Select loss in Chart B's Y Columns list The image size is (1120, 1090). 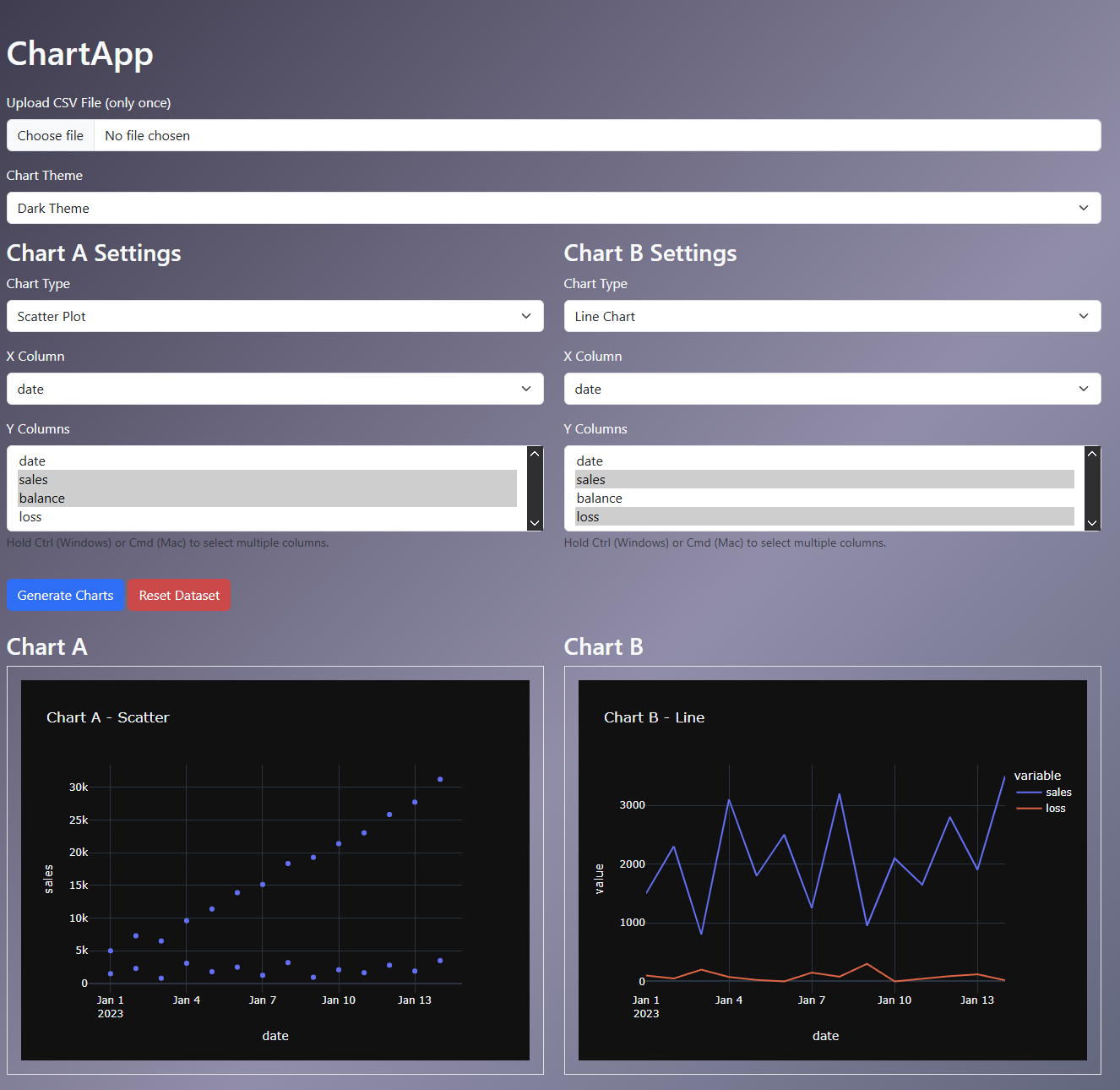click(x=824, y=516)
